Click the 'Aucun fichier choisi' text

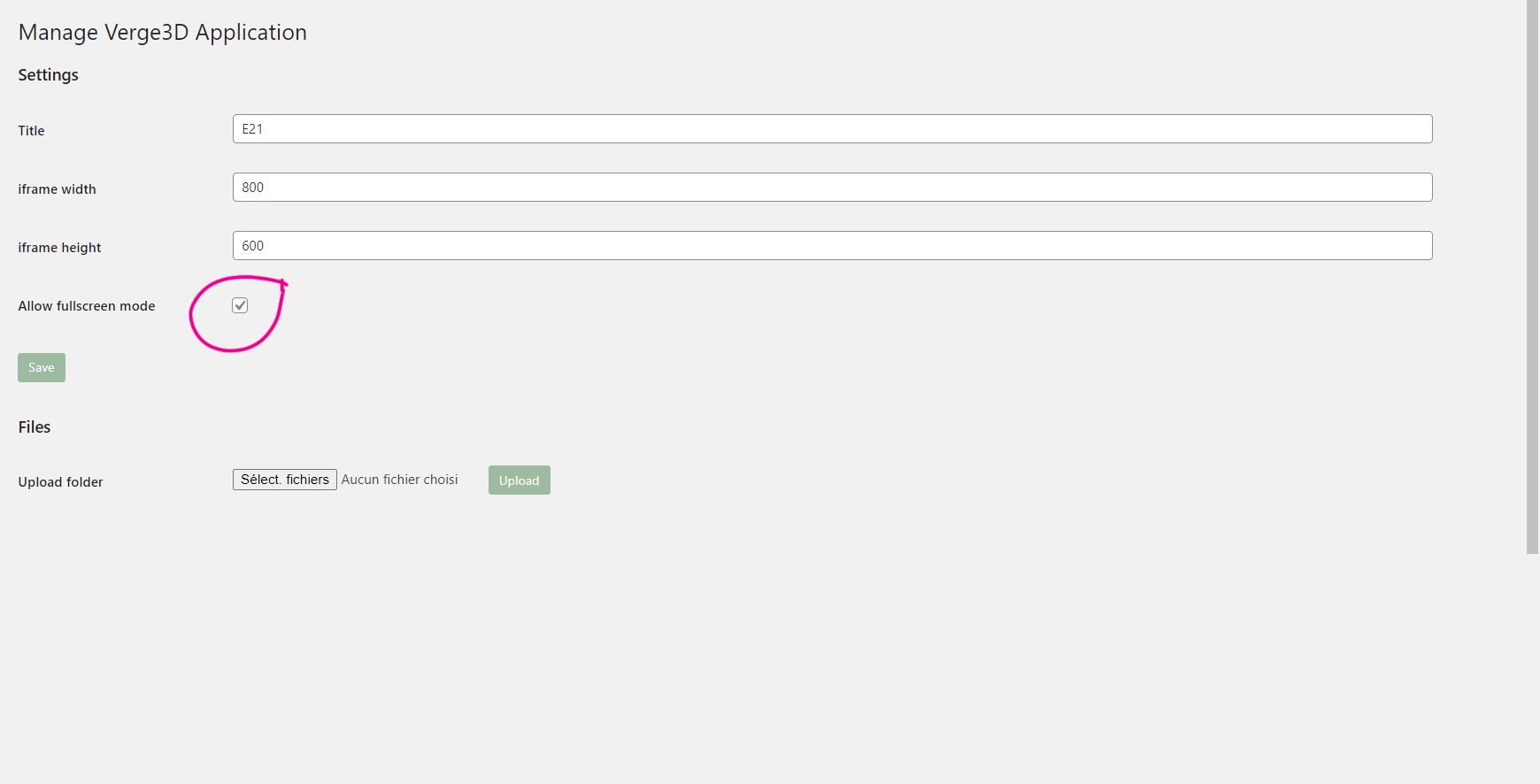(400, 480)
